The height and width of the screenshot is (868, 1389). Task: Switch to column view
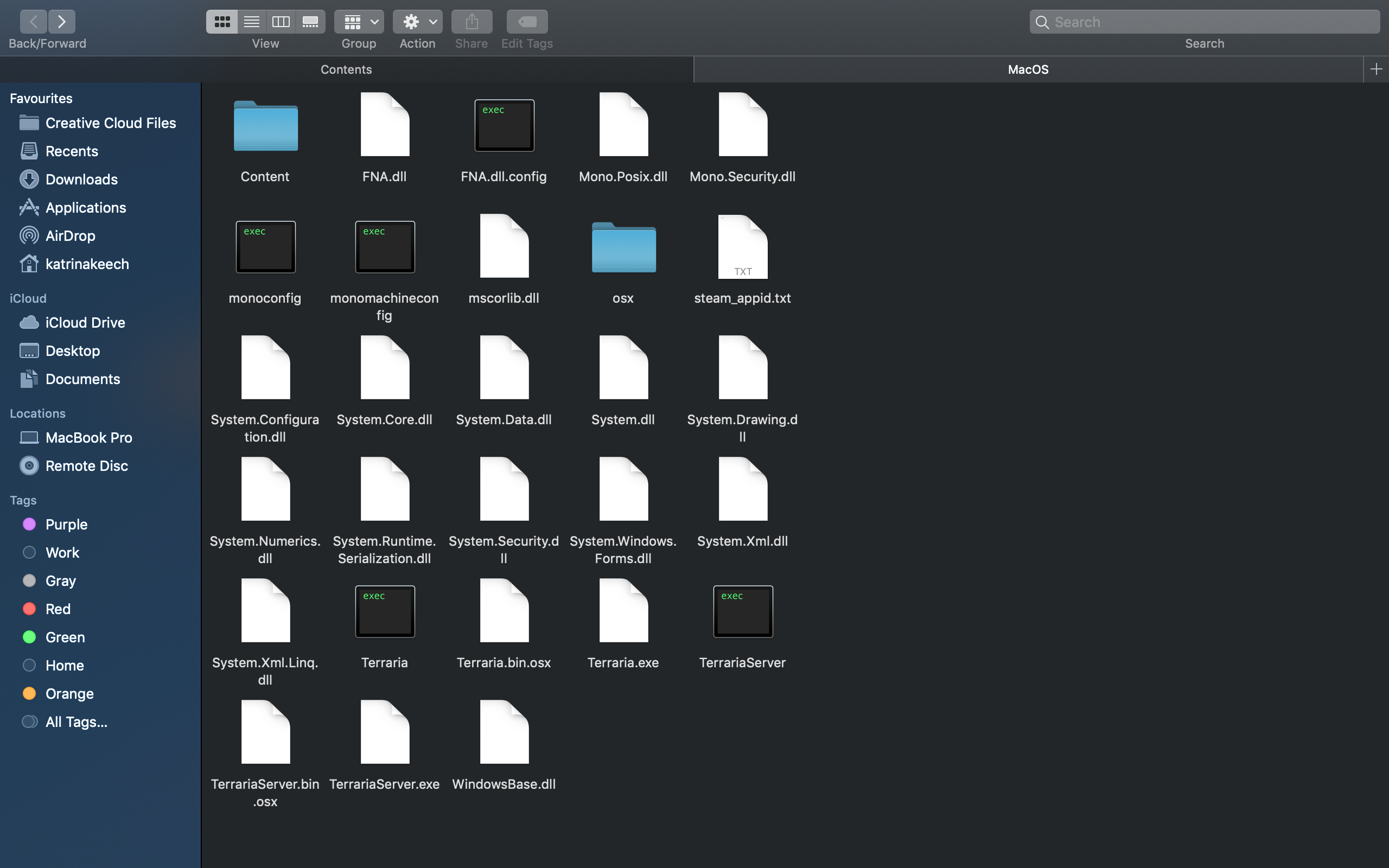281,22
